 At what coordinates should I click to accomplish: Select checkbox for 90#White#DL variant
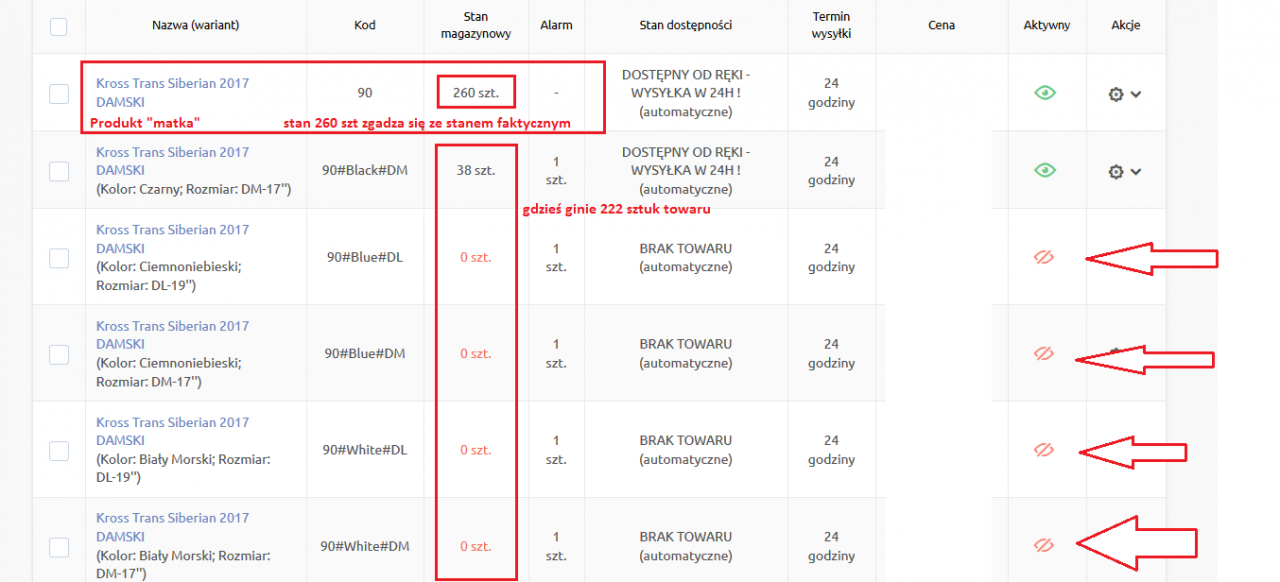[59, 450]
